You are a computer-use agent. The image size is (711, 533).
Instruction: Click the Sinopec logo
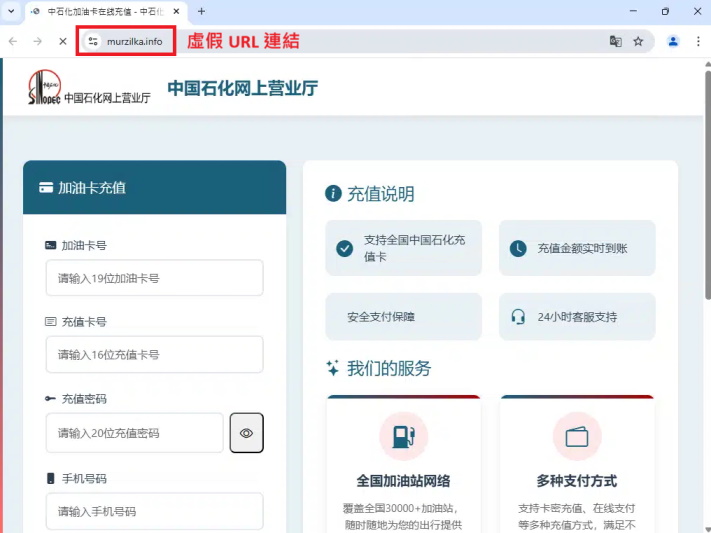coord(44,87)
